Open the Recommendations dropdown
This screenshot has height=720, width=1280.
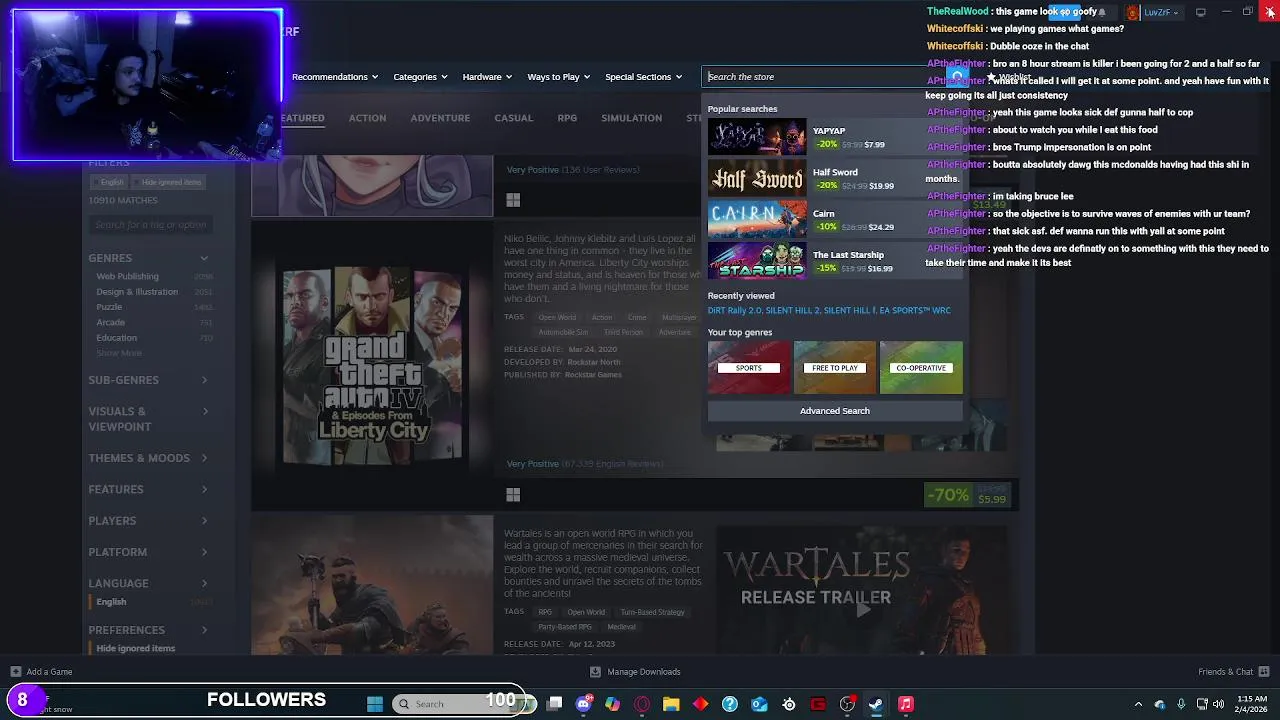coord(335,77)
